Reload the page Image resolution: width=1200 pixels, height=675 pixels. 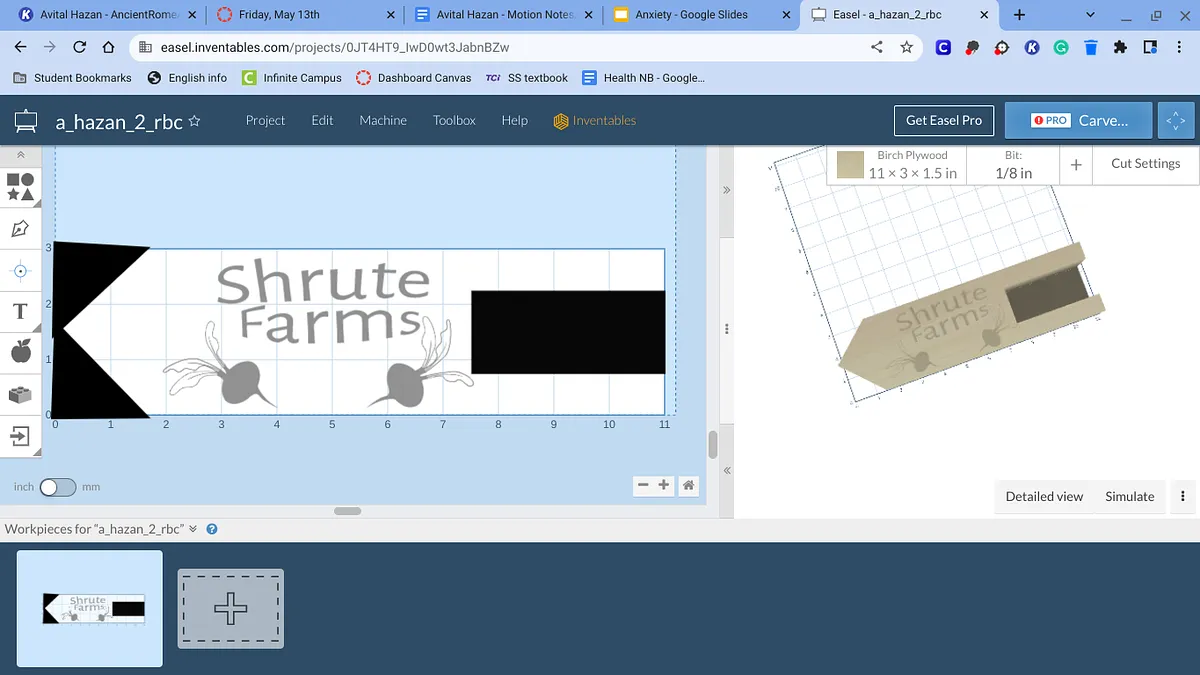(80, 47)
